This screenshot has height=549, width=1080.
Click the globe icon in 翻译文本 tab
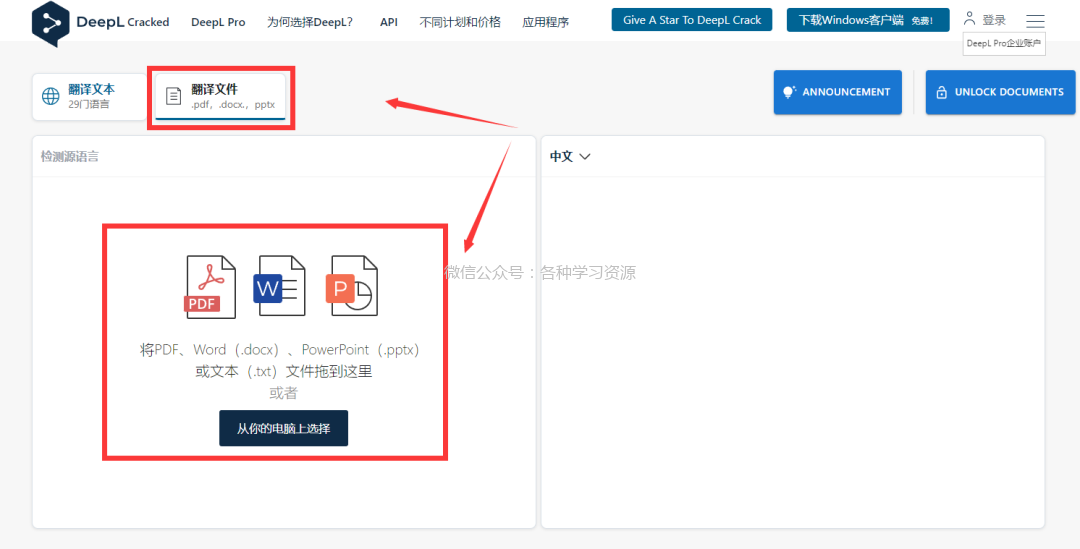(x=51, y=96)
